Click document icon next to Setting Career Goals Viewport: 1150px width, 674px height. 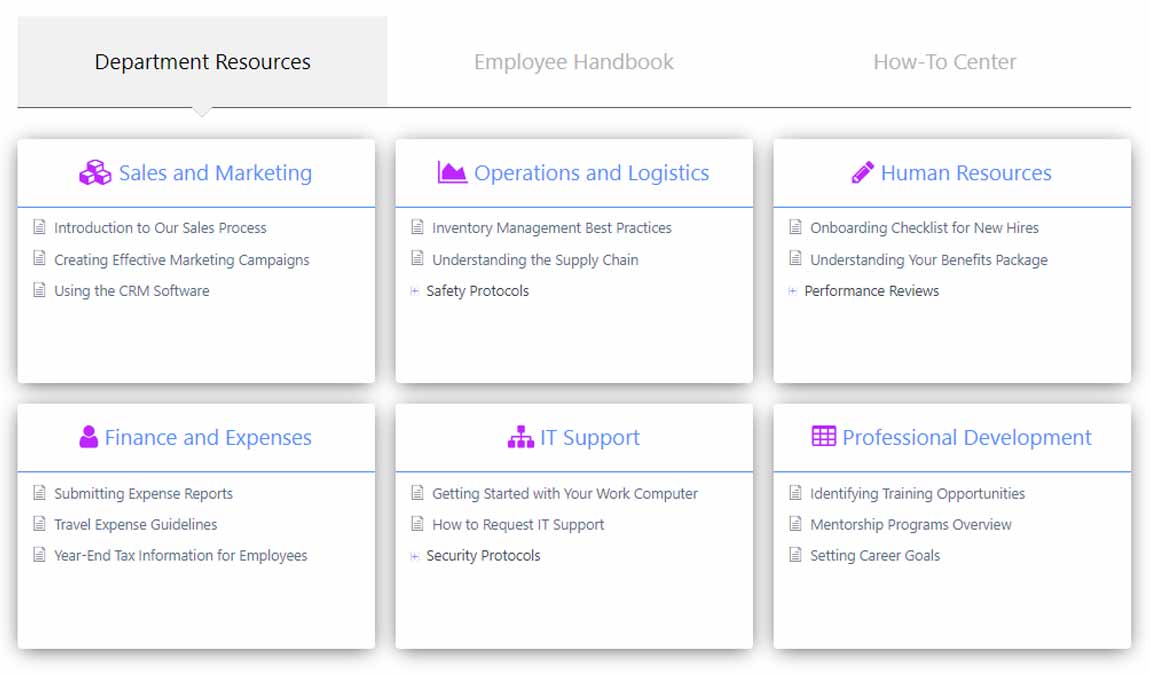[x=796, y=555]
